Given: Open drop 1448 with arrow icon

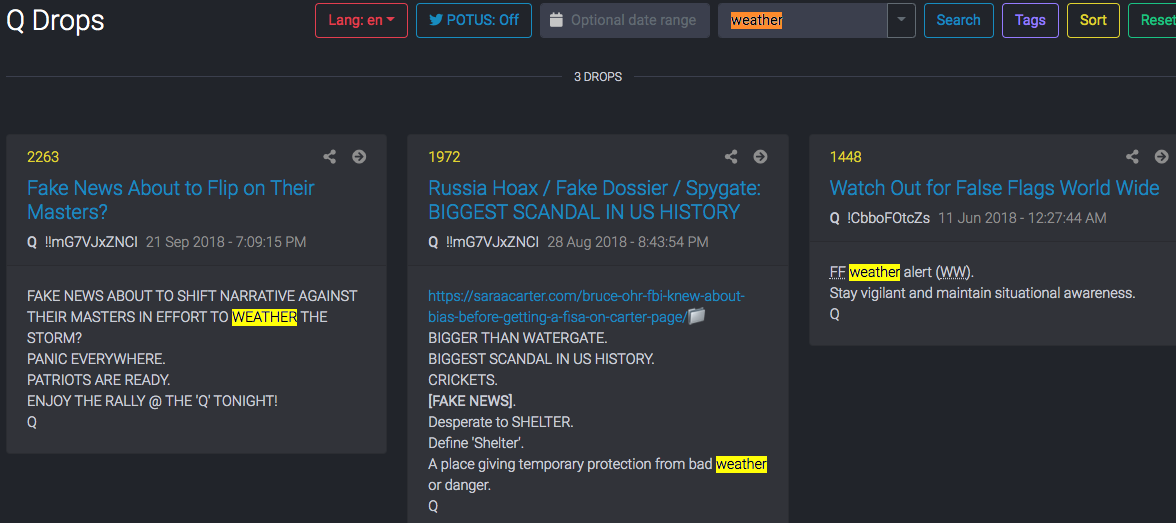Looking at the screenshot, I should click(x=1162, y=156).
